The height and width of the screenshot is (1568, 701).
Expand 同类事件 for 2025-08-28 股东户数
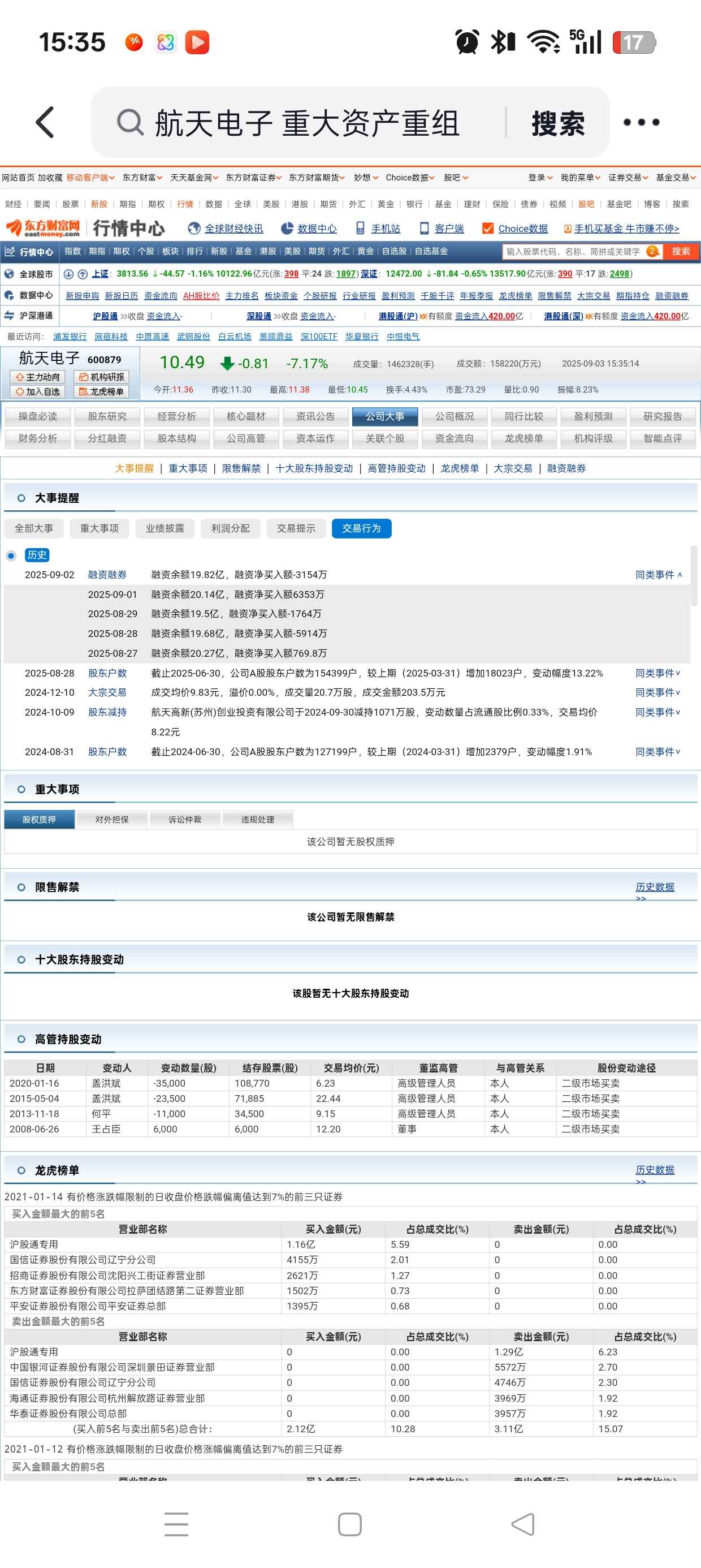pos(659,673)
